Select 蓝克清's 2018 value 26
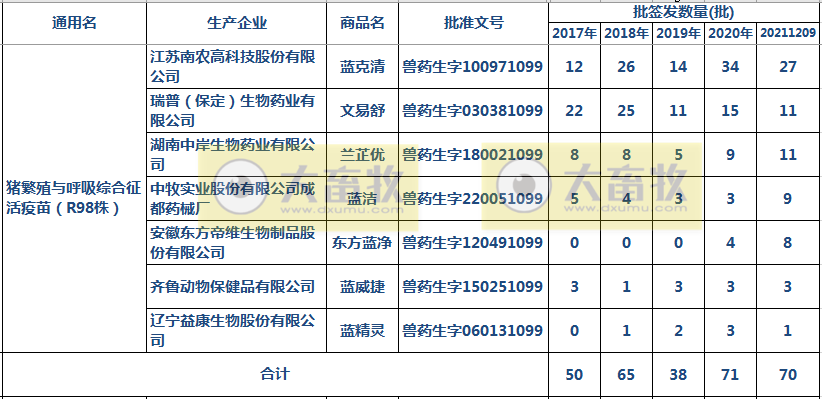Screen dimensions: 822x399 626,67
